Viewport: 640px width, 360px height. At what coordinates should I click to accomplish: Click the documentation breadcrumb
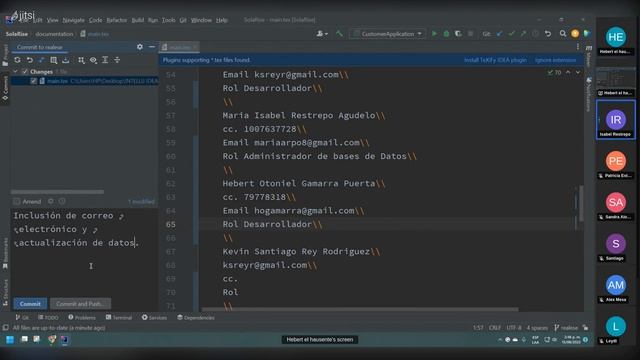click(54, 34)
